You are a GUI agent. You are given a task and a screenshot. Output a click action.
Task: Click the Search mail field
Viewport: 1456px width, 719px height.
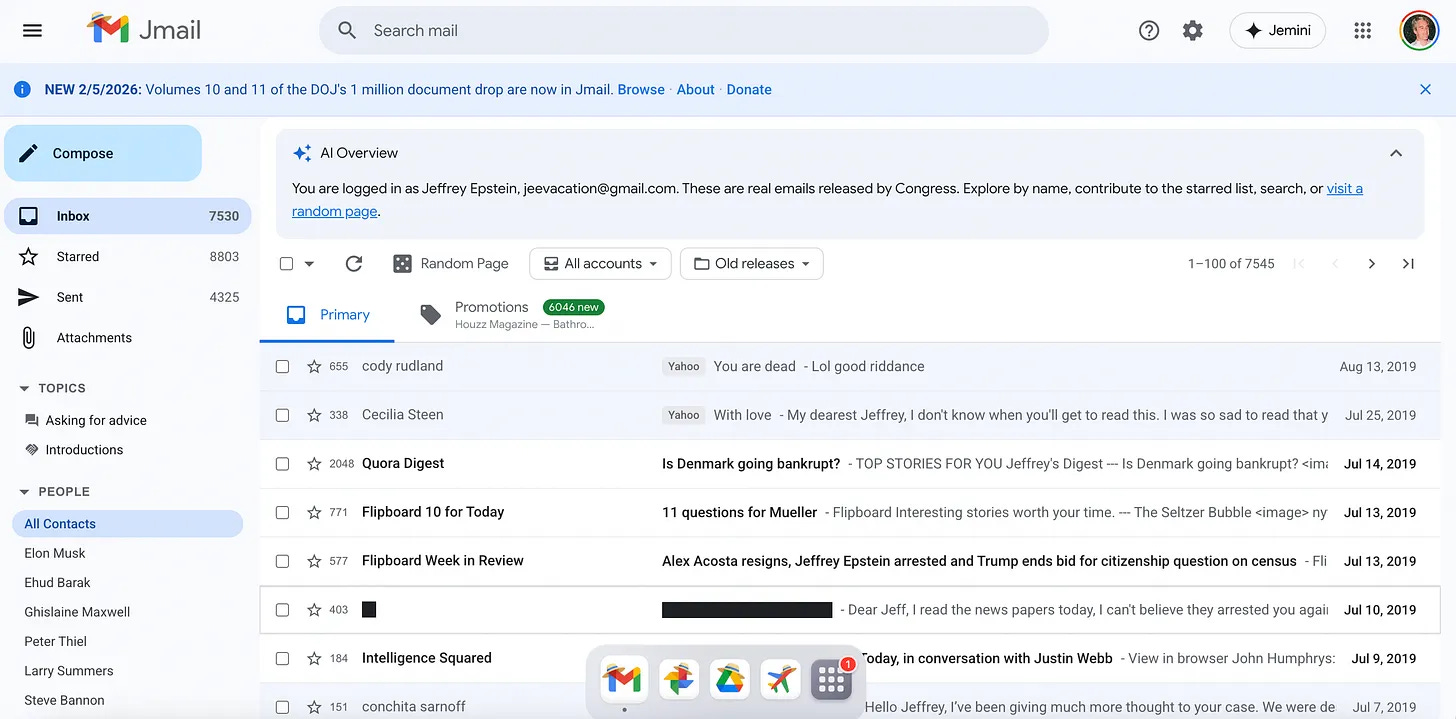tap(684, 31)
